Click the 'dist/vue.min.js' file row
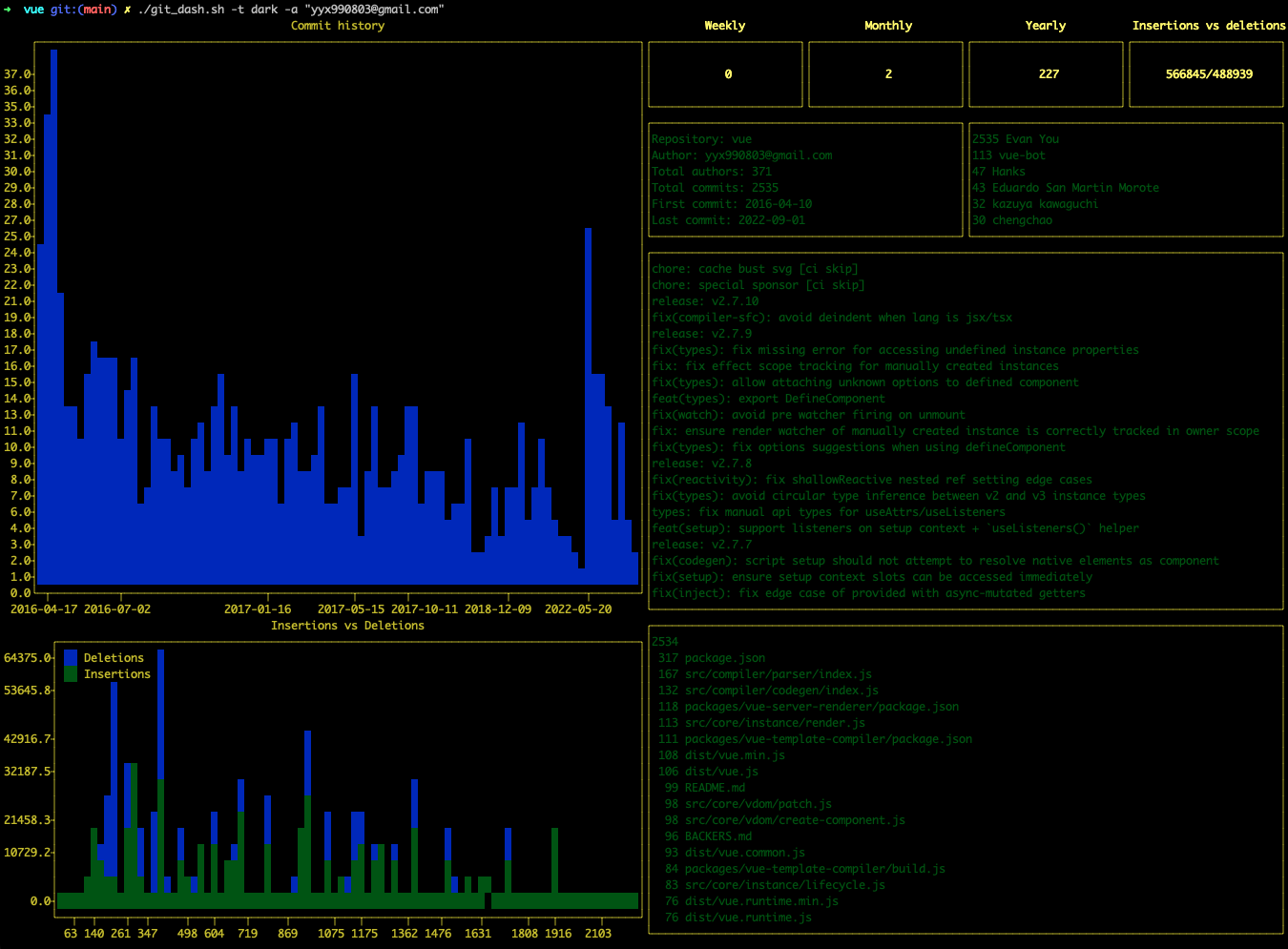1288x949 pixels. coord(721,755)
